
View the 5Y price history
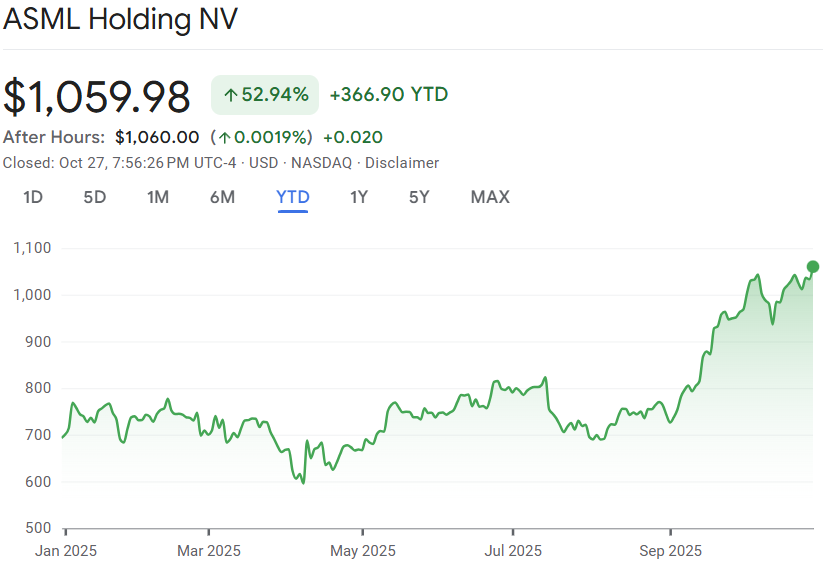[419, 197]
